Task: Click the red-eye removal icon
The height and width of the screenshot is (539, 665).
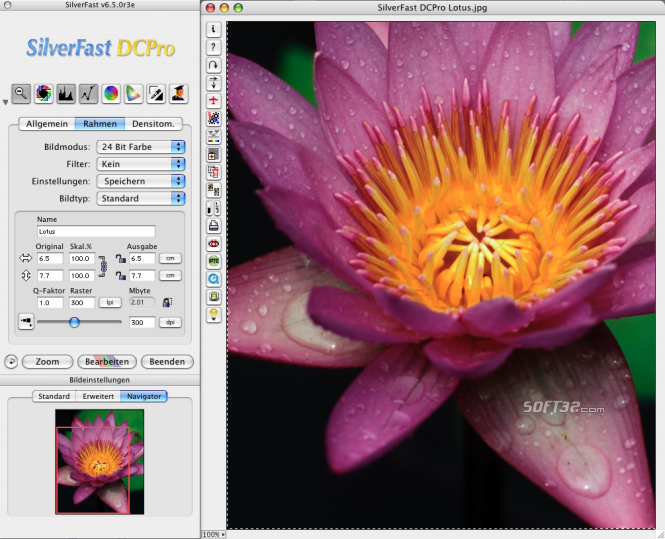Action: pyautogui.click(x=214, y=243)
